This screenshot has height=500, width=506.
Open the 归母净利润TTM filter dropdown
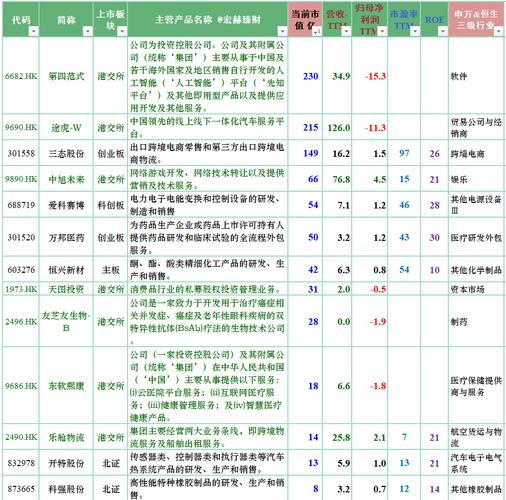[x=382, y=32]
